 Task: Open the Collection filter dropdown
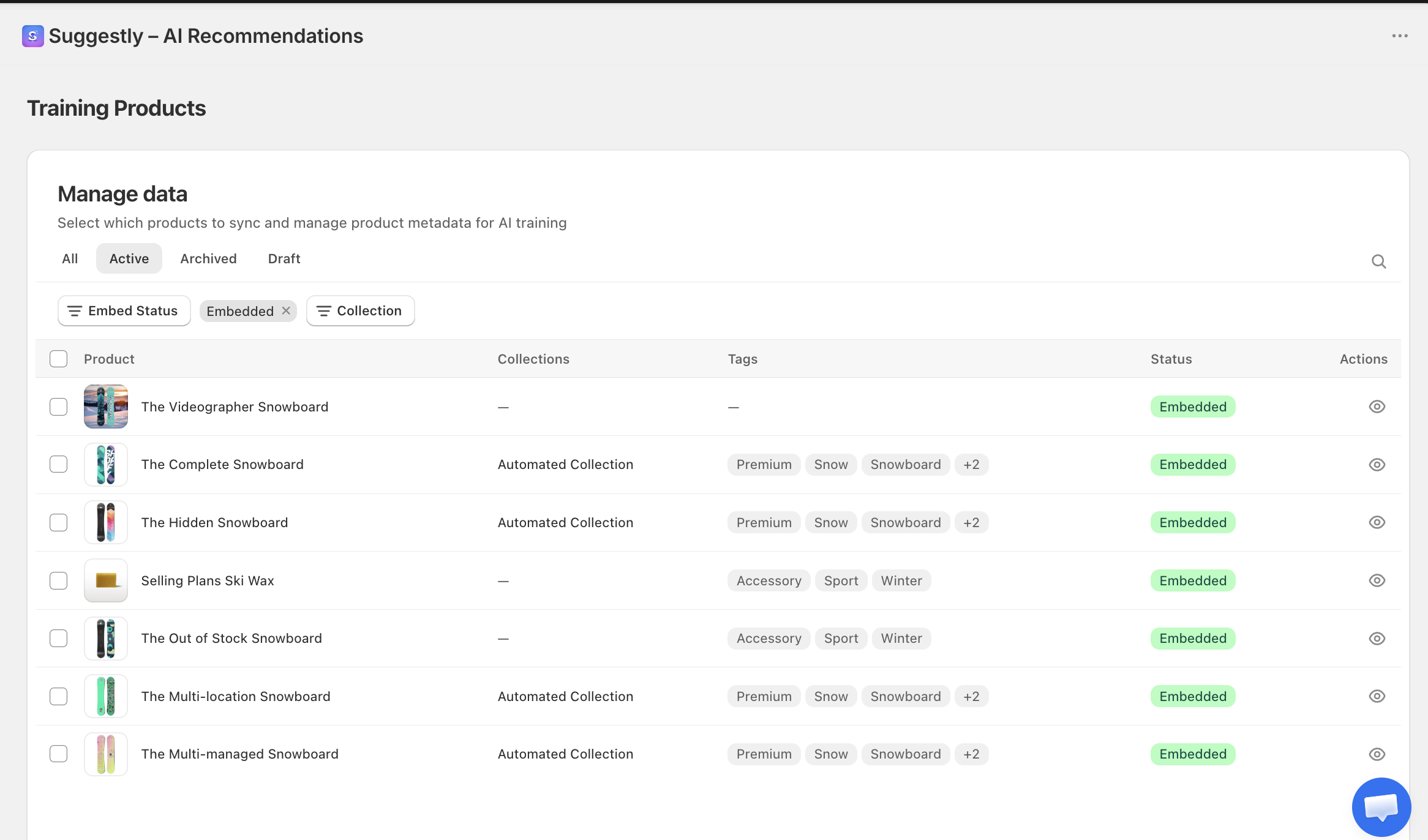[x=360, y=311]
